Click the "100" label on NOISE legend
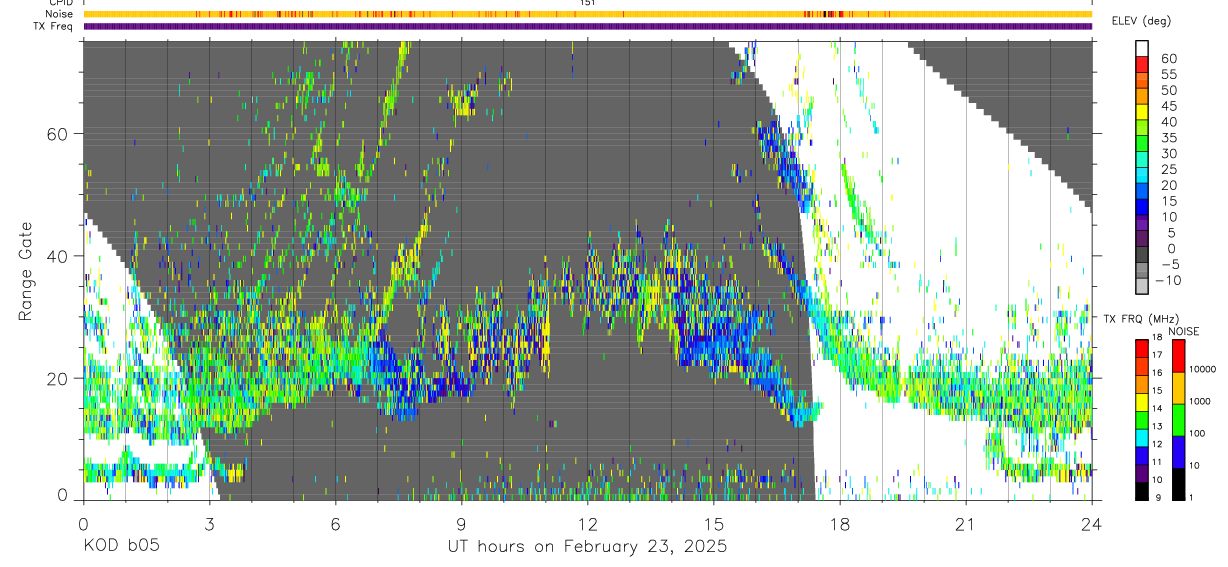This screenshot has height=567, width=1228. coord(1197,433)
